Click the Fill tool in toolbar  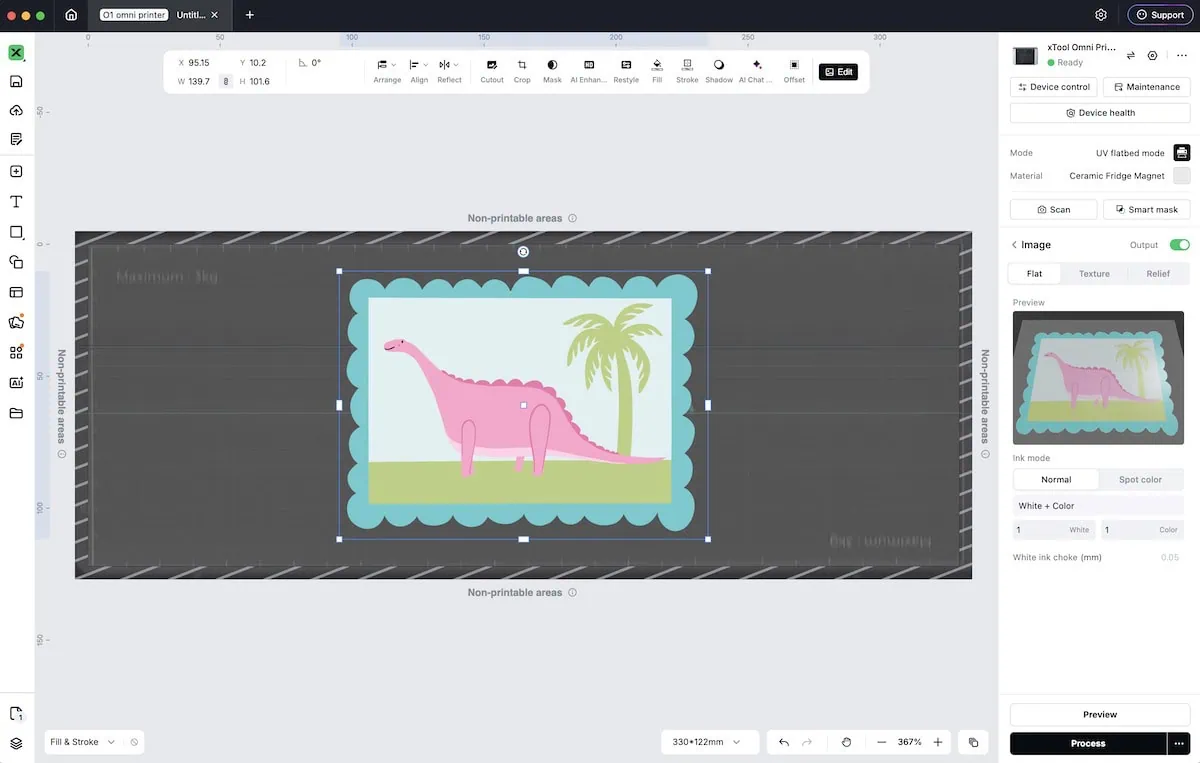(x=657, y=71)
